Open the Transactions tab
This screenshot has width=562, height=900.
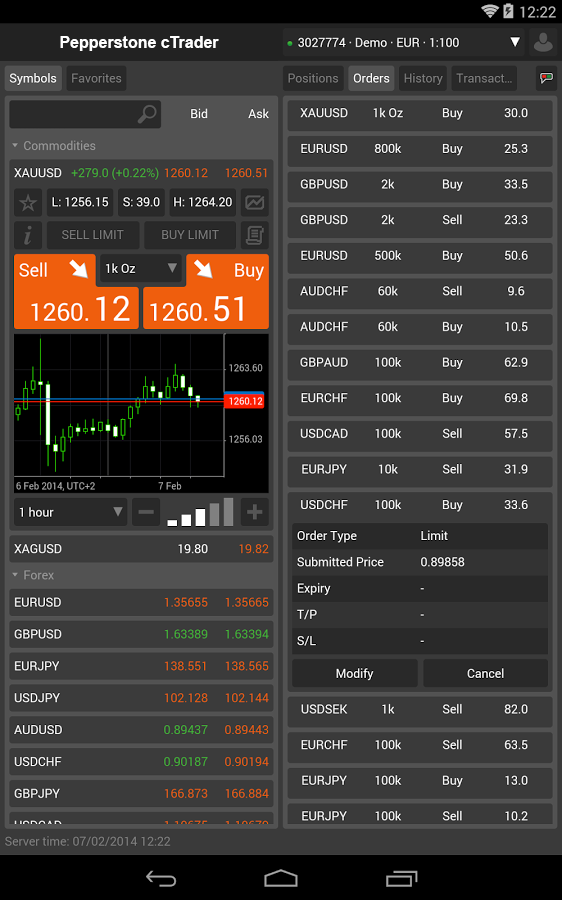pyautogui.click(x=484, y=78)
